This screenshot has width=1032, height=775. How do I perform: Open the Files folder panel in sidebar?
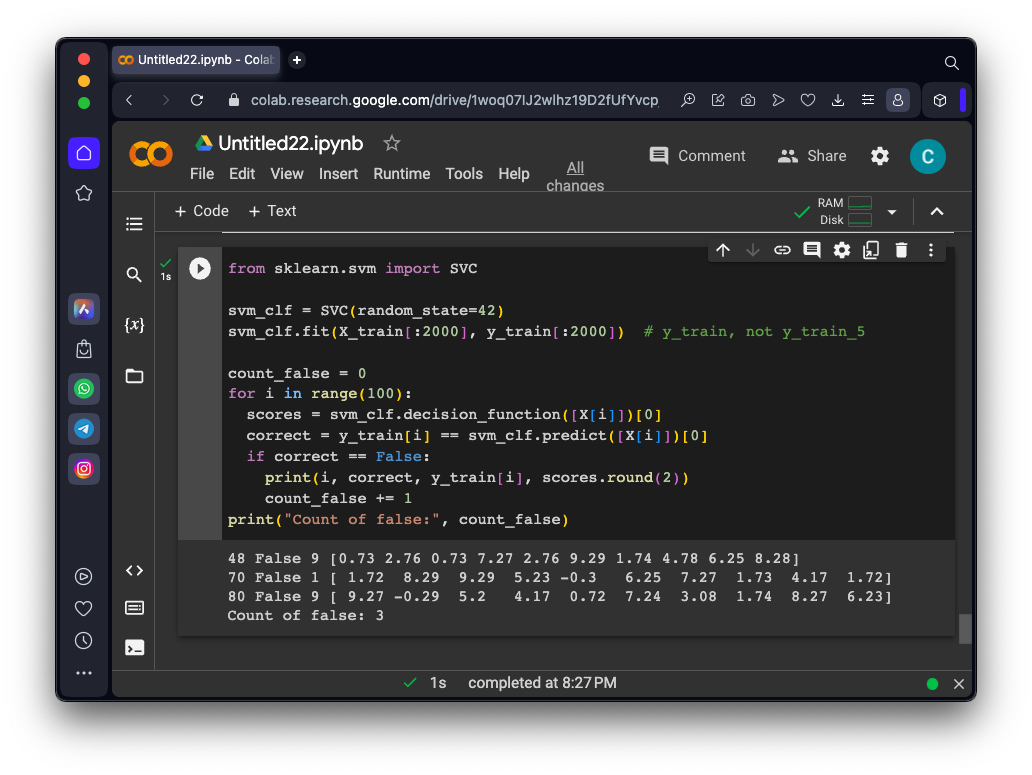coord(134,376)
